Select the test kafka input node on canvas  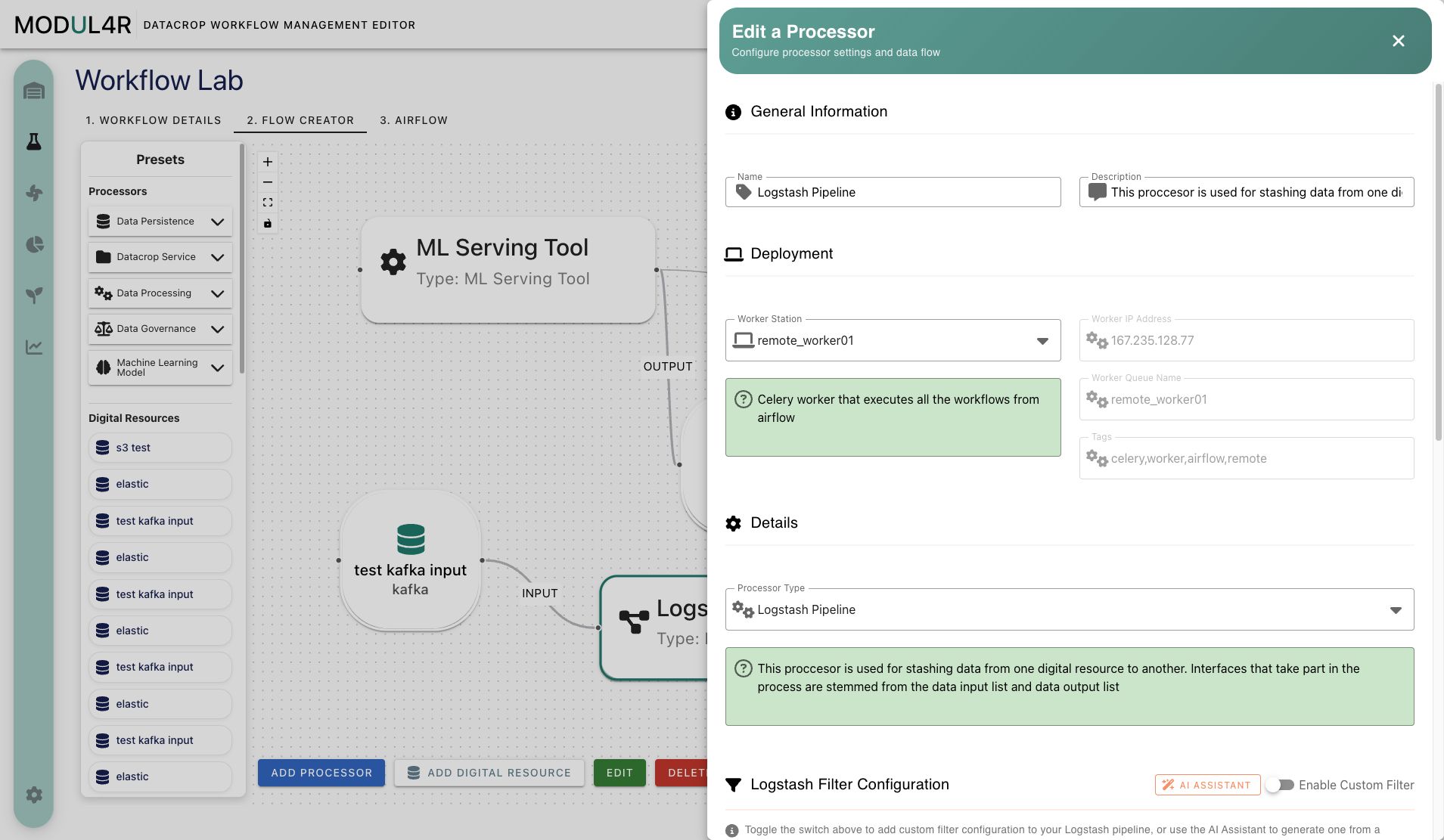411,560
